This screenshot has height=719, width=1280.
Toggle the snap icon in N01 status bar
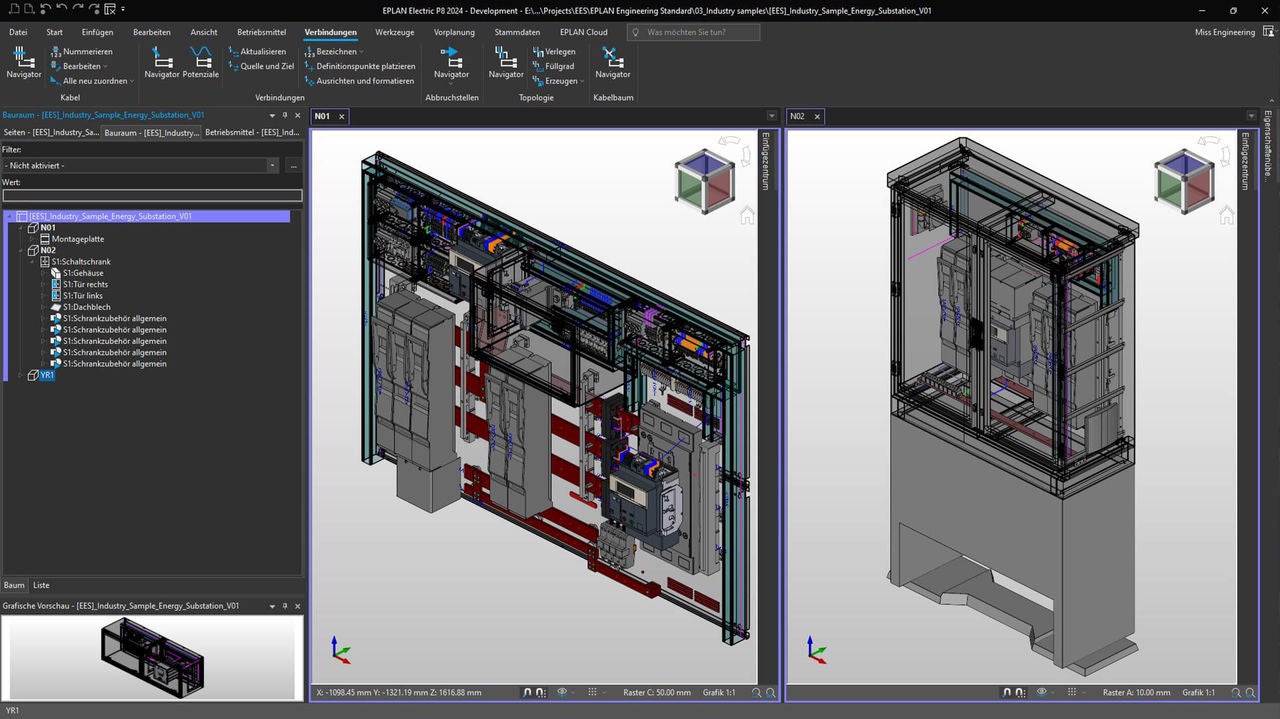pos(528,691)
